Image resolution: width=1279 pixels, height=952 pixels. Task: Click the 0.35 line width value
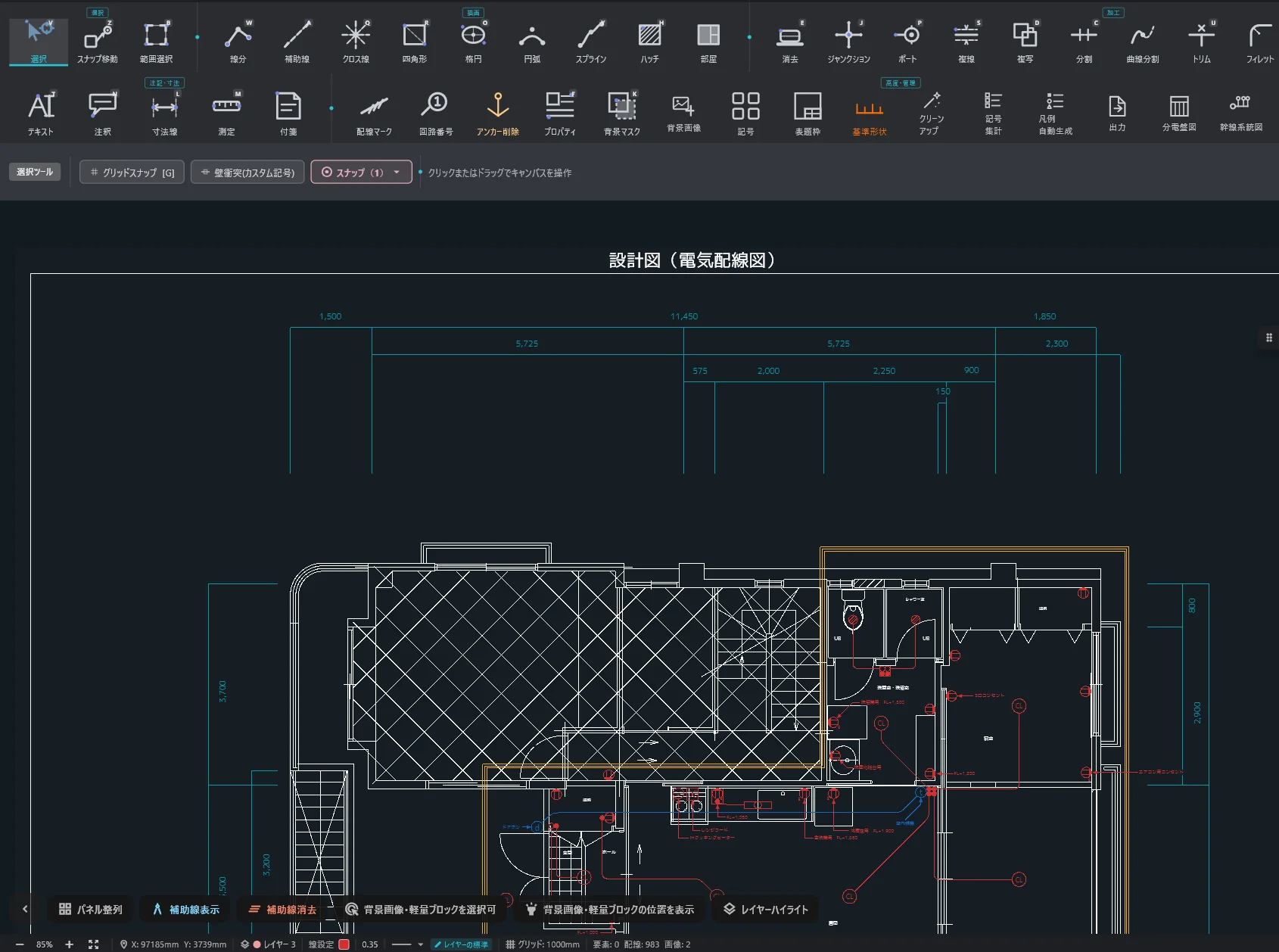(370, 944)
